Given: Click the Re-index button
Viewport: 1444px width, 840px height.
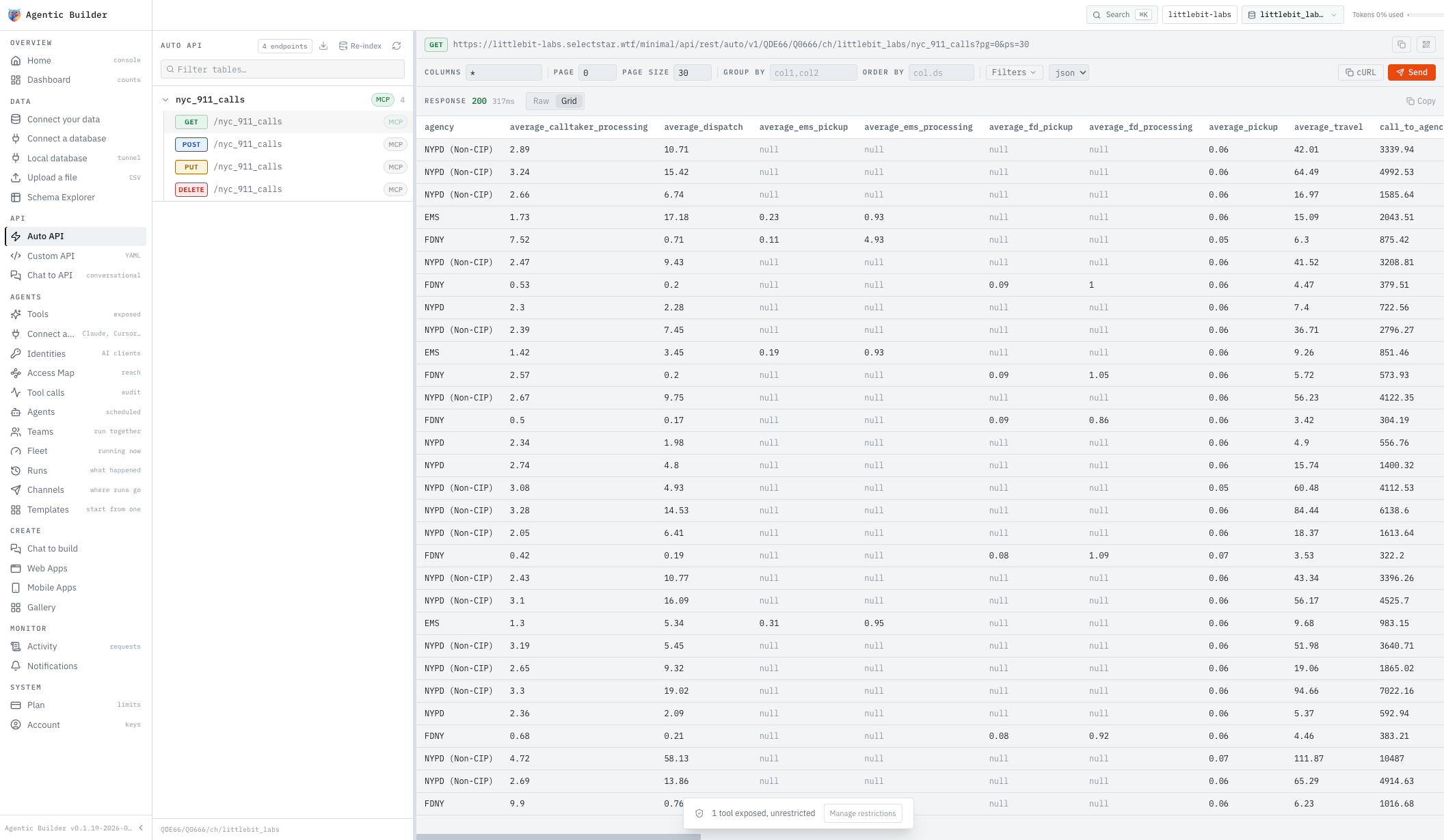Looking at the screenshot, I should (360, 46).
